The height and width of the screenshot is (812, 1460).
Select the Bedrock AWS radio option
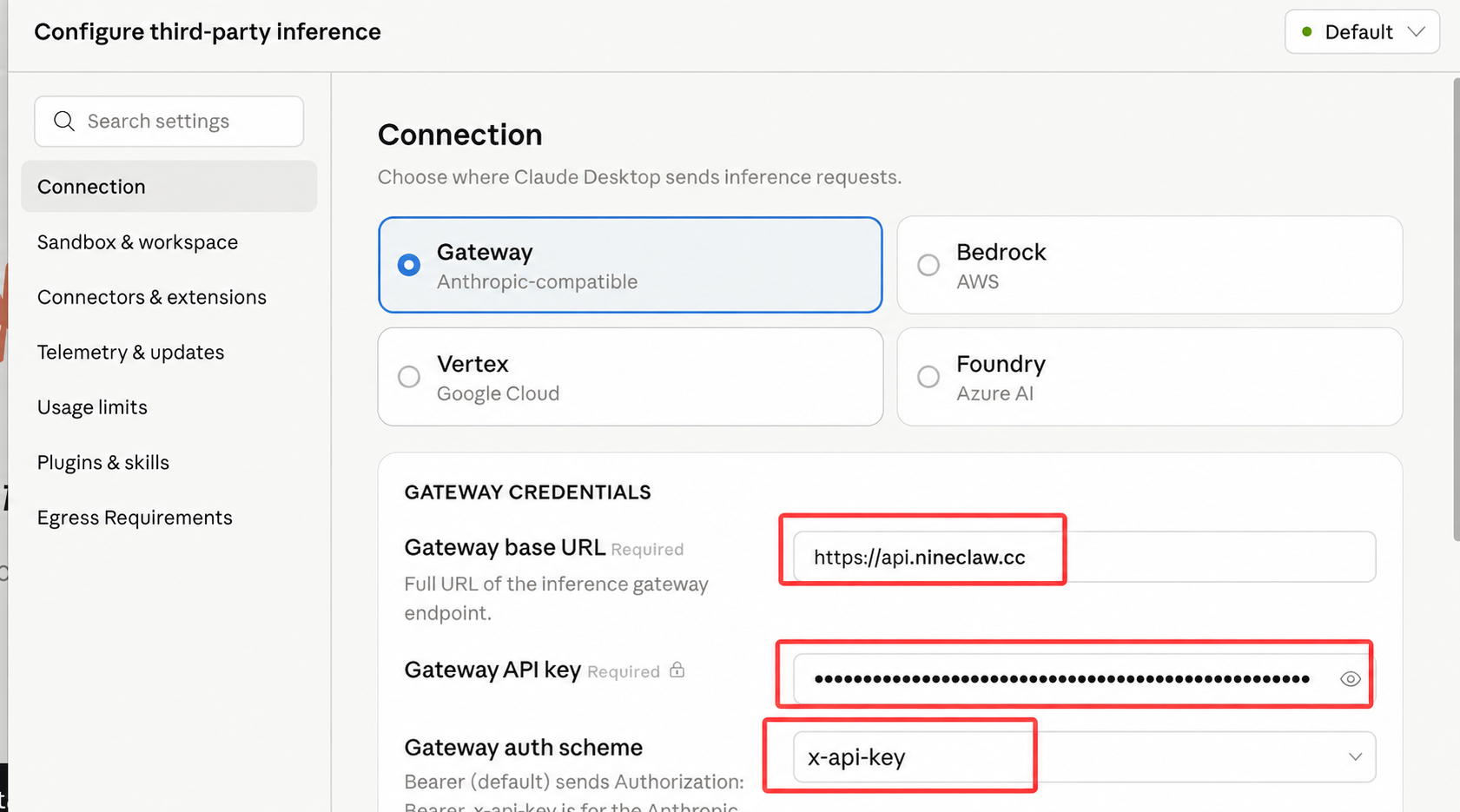click(1149, 265)
